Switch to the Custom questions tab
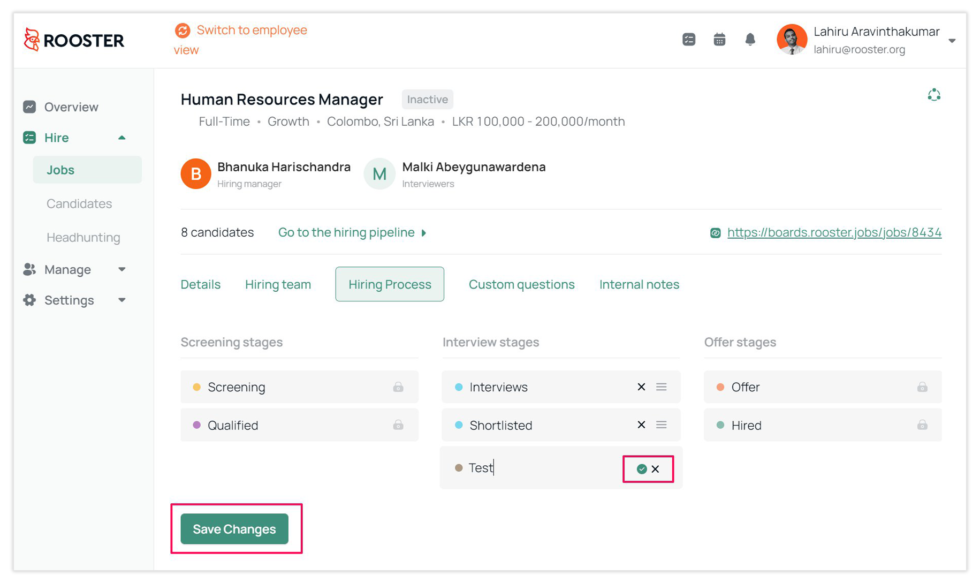980x583 pixels. point(521,284)
